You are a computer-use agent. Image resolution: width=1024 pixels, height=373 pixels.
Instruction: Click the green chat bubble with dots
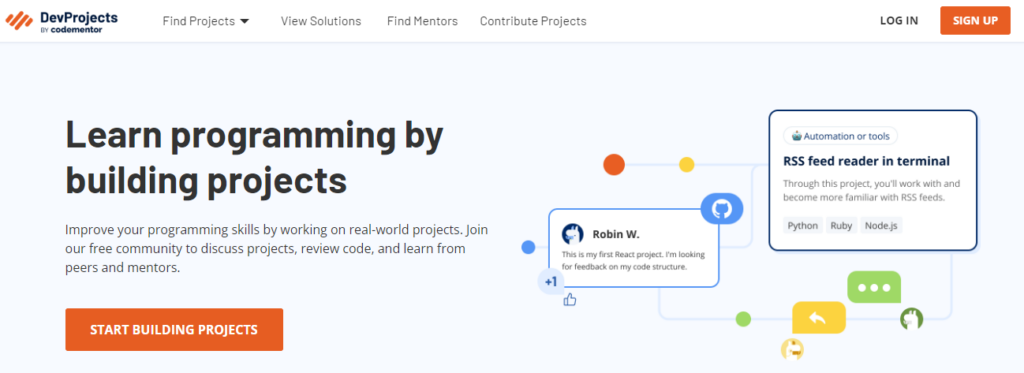point(874,287)
